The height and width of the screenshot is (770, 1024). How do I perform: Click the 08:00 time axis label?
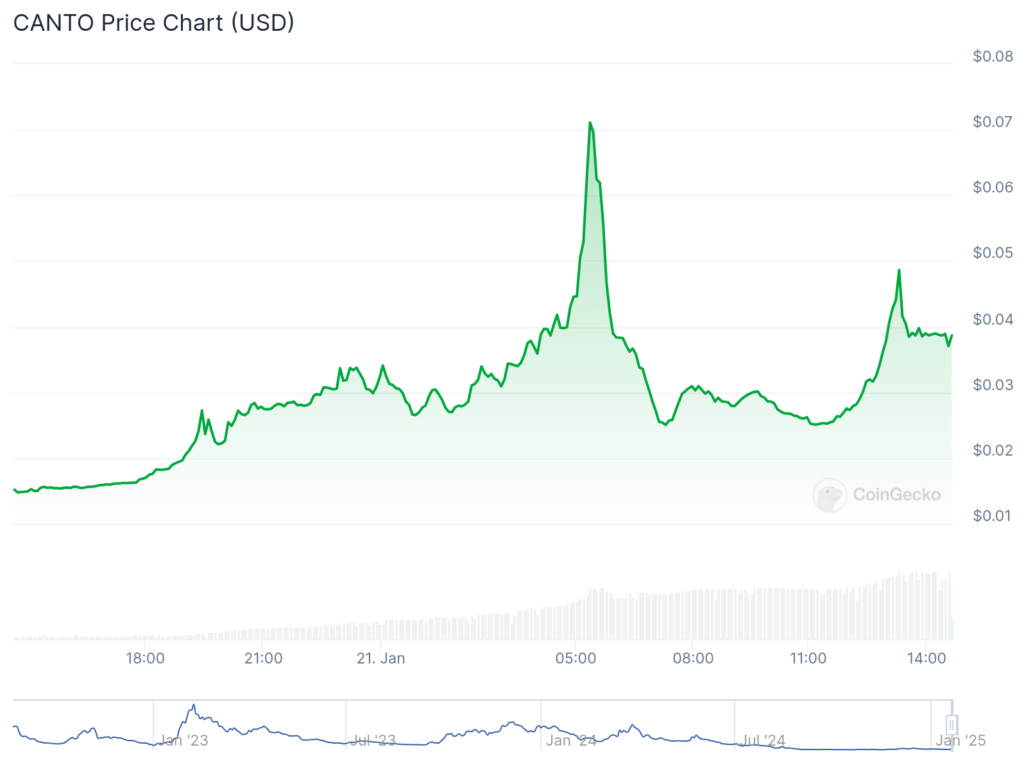tap(693, 658)
